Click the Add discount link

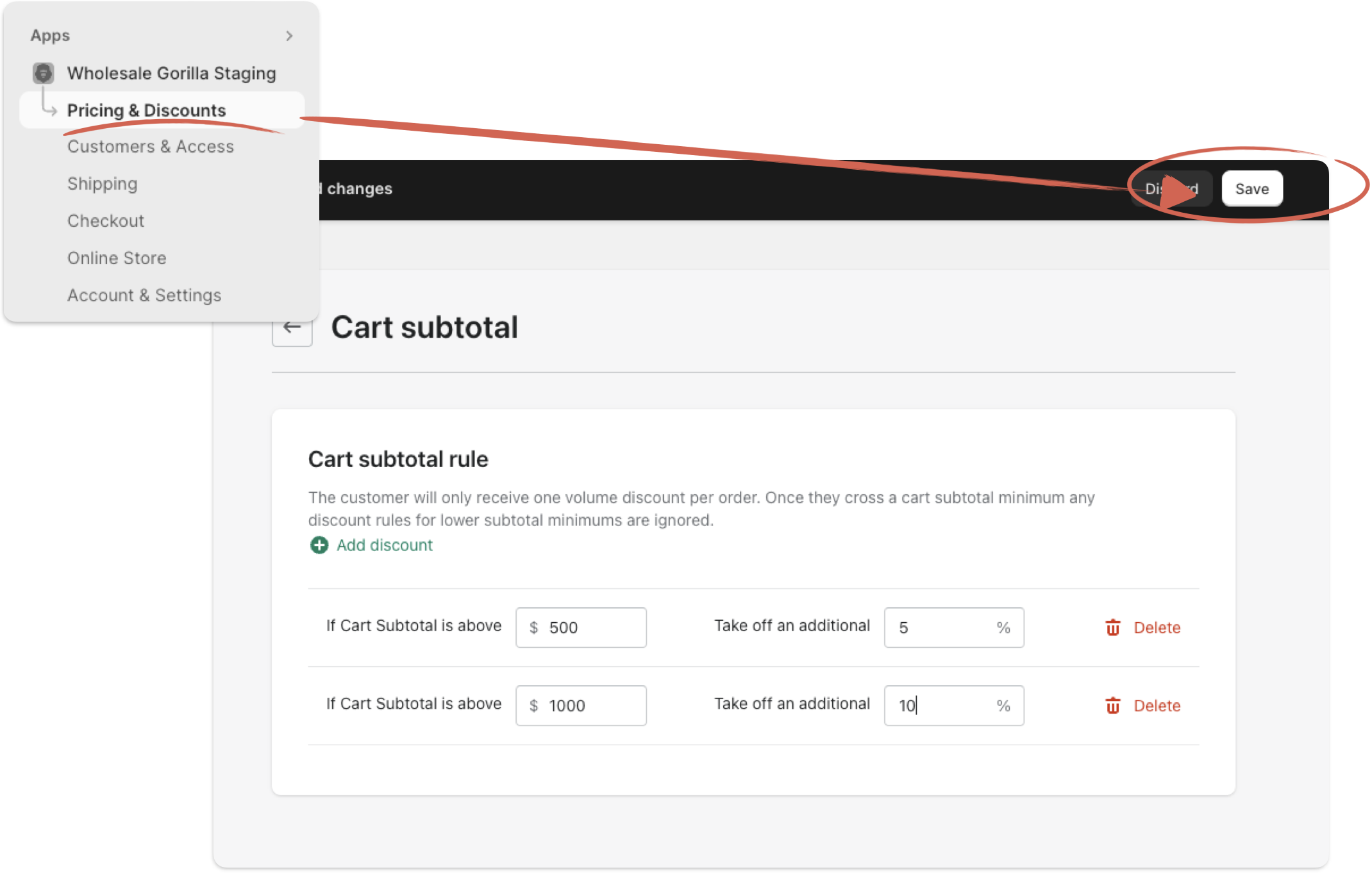pyautogui.click(x=385, y=545)
